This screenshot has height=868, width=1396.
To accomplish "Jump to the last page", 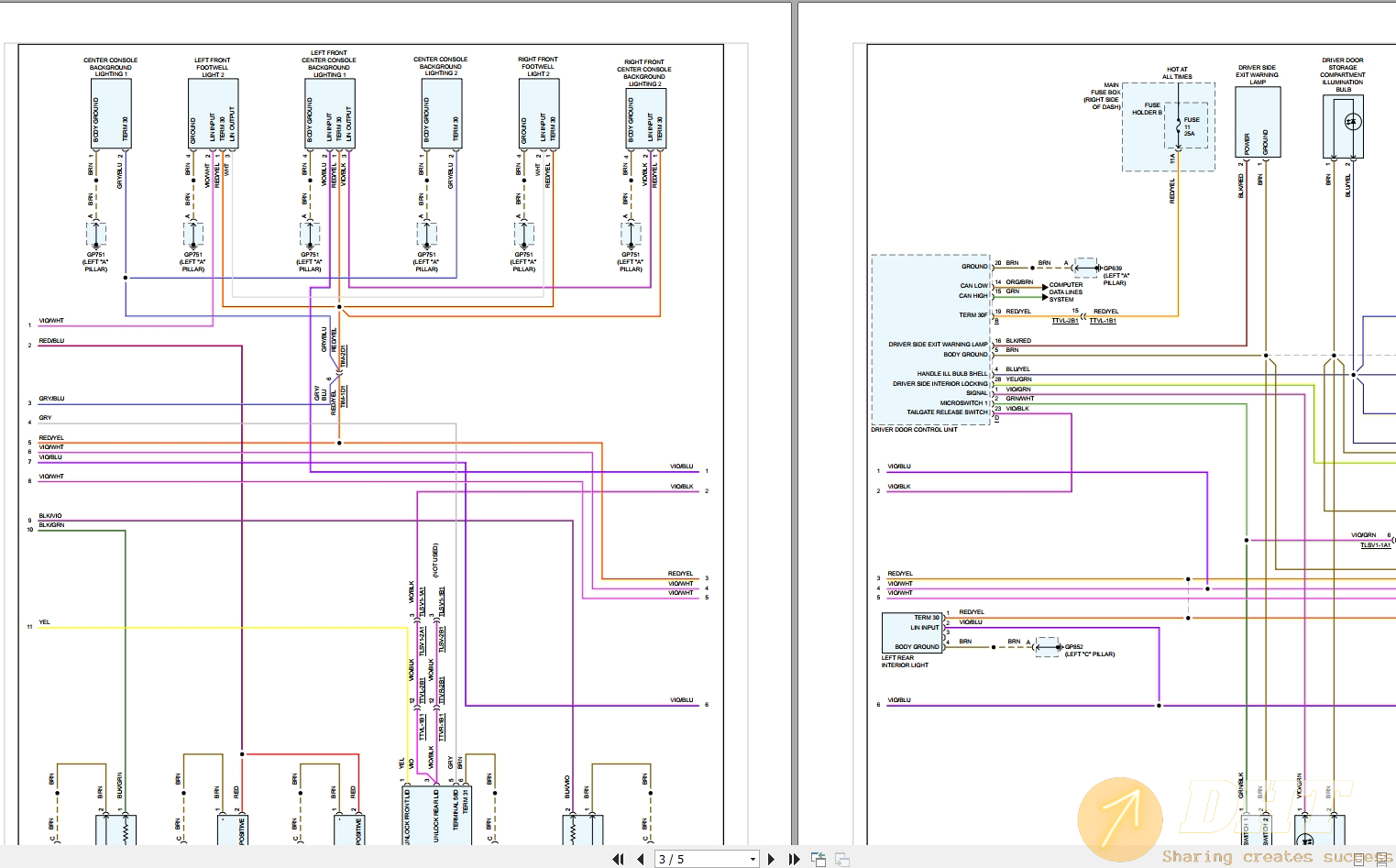I will click(x=794, y=859).
